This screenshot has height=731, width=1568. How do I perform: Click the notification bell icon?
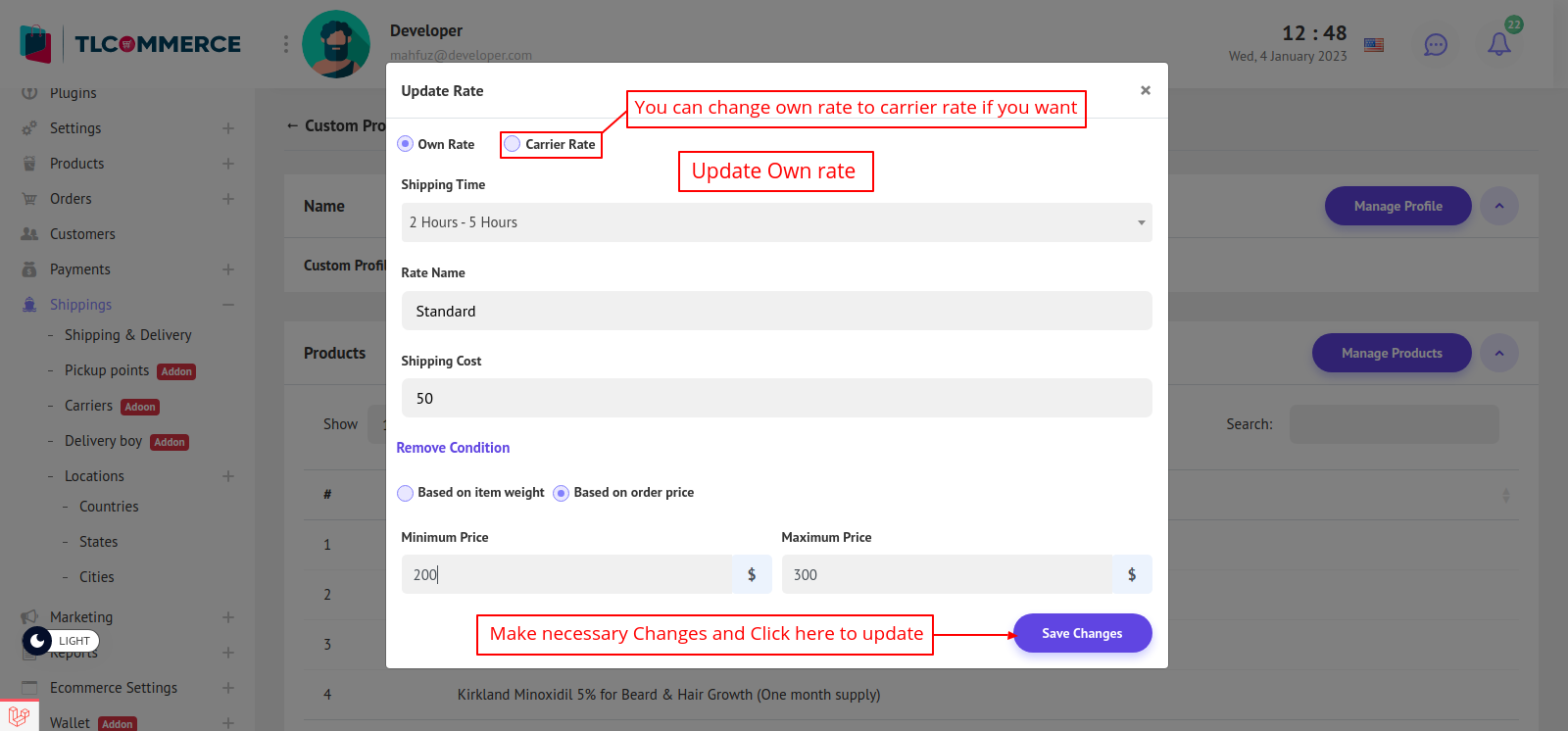coord(1498,44)
